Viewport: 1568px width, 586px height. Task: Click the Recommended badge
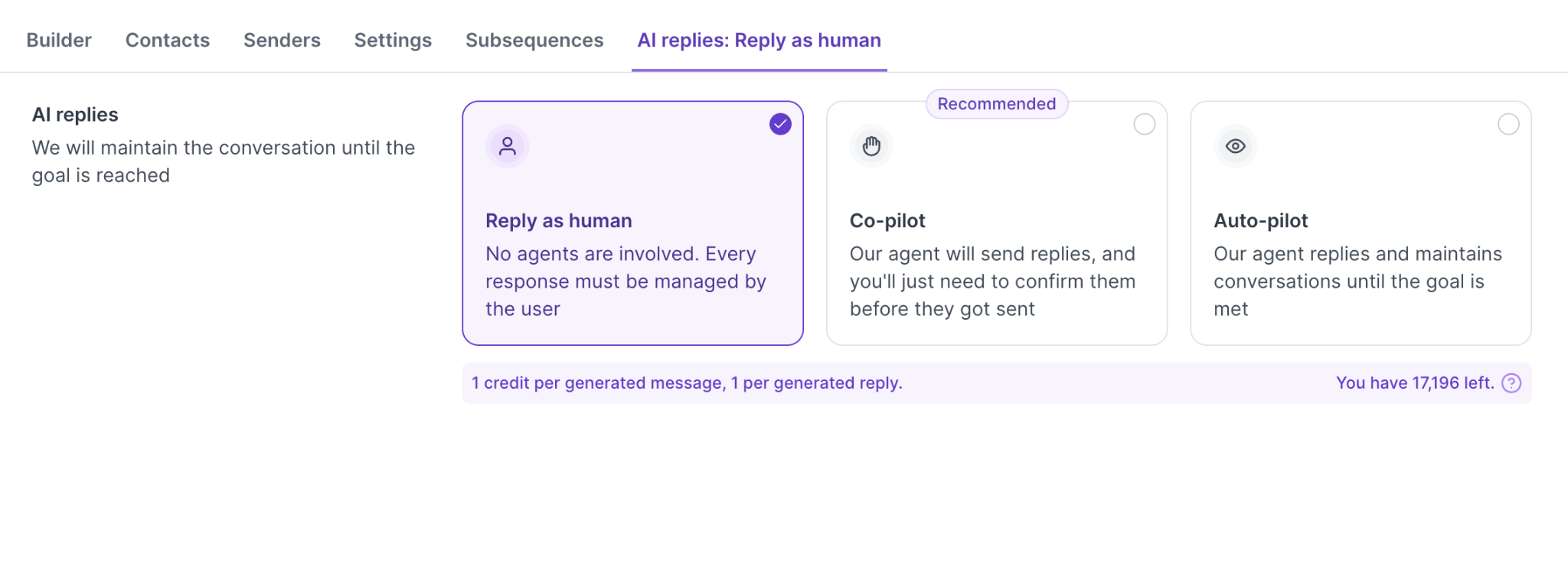point(997,104)
